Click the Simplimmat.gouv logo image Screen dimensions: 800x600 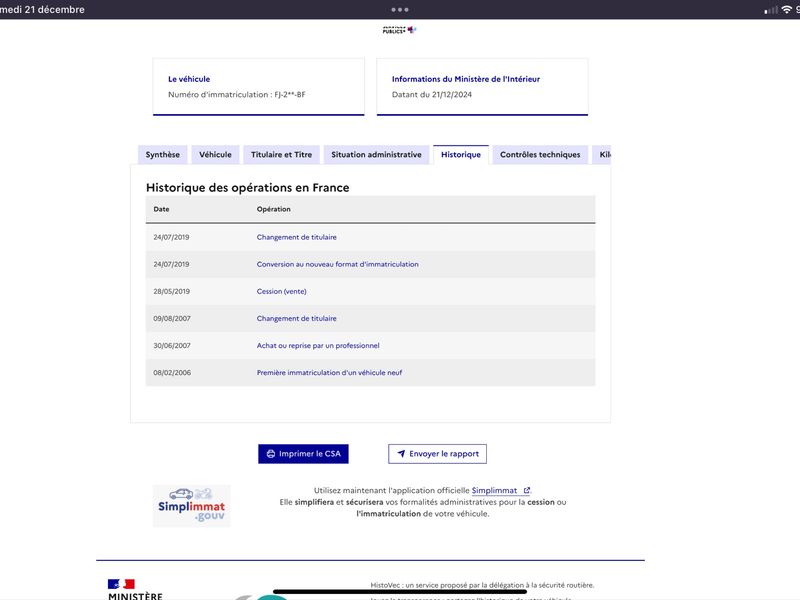click(x=191, y=506)
